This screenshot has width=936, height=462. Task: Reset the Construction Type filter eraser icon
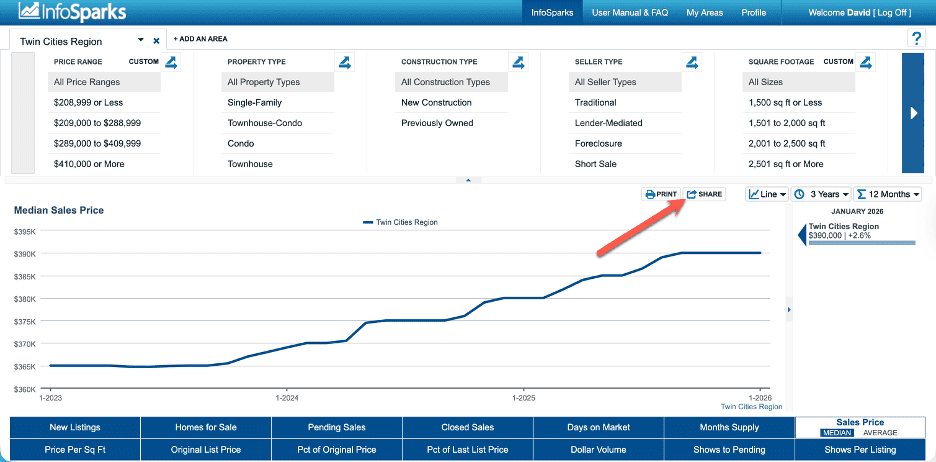518,62
